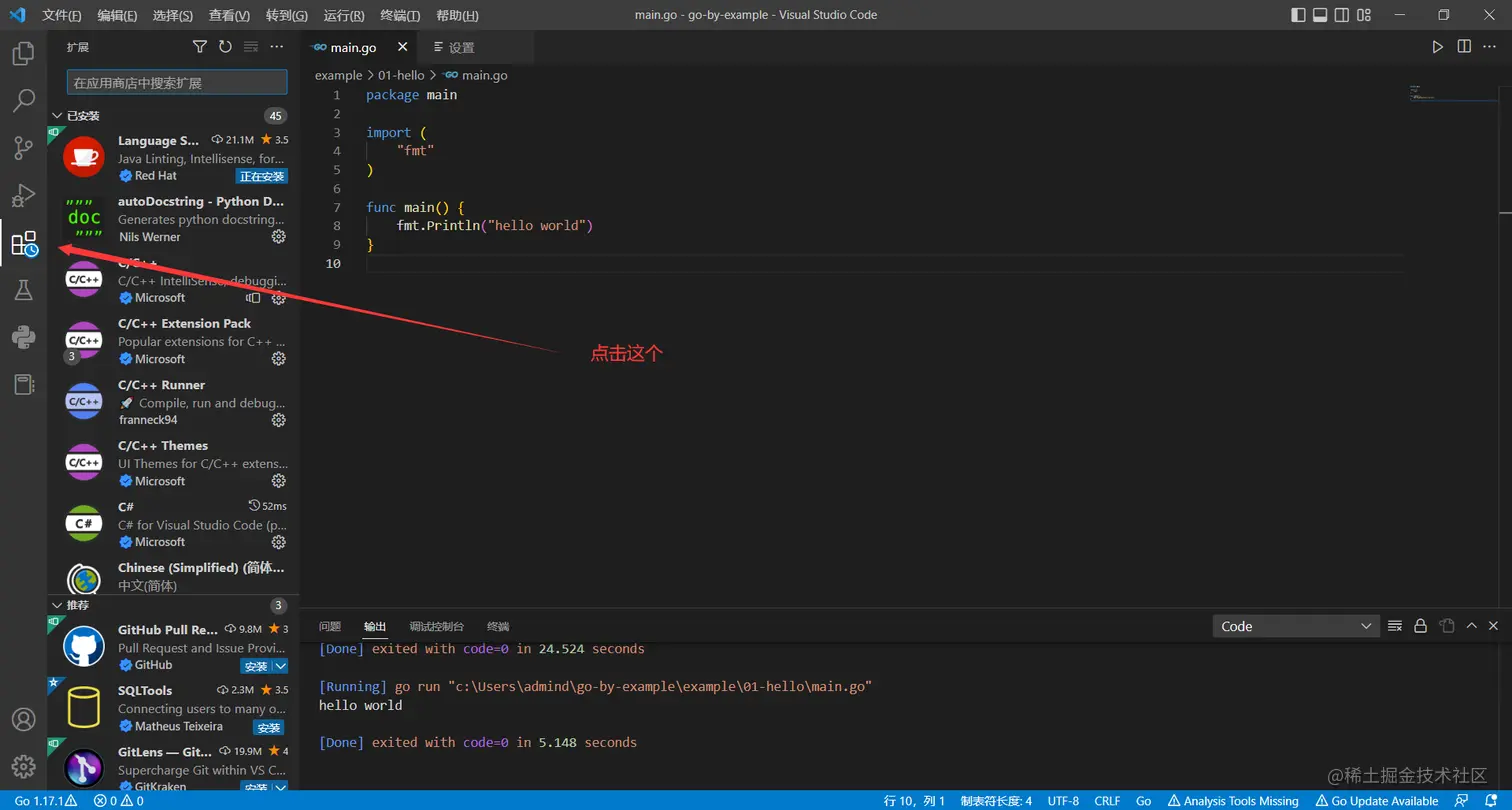This screenshot has width=1512, height=810.
Task: Open the Search view in activity bar
Action: coord(24,101)
